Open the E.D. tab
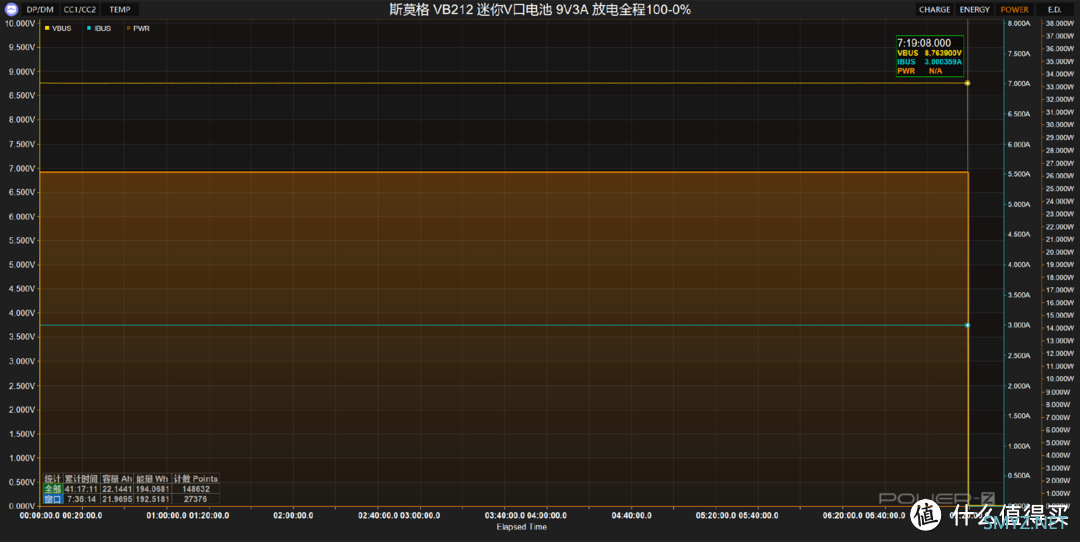 (1055, 10)
